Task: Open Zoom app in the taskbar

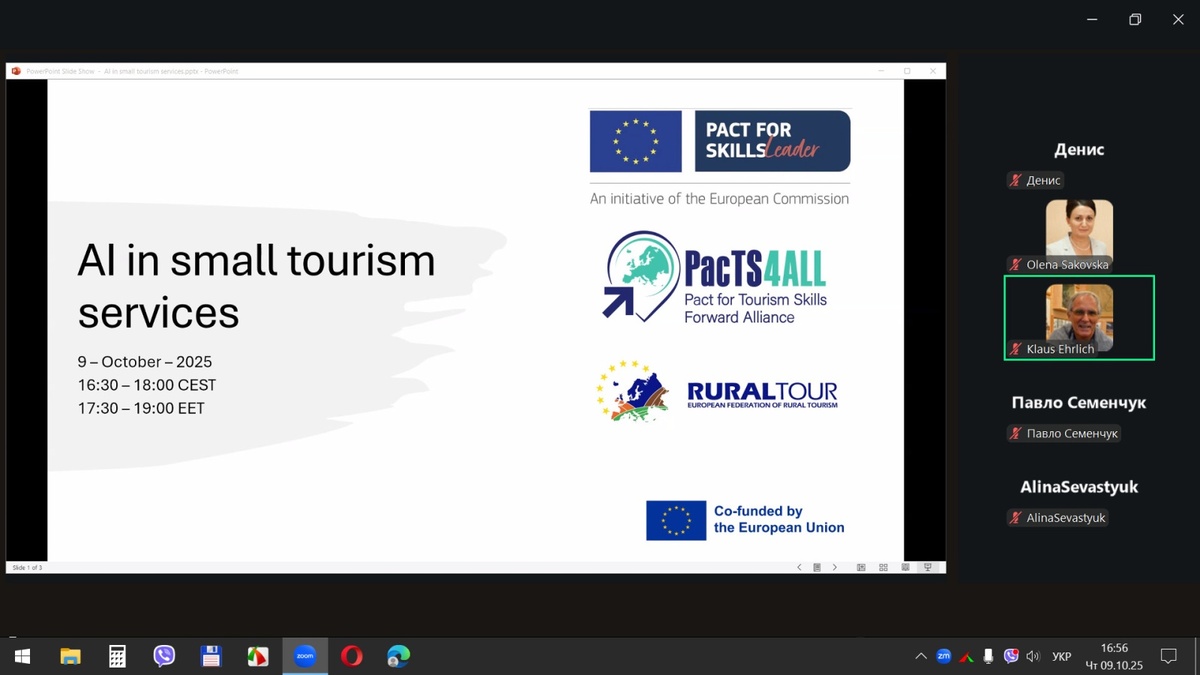Action: [x=304, y=656]
